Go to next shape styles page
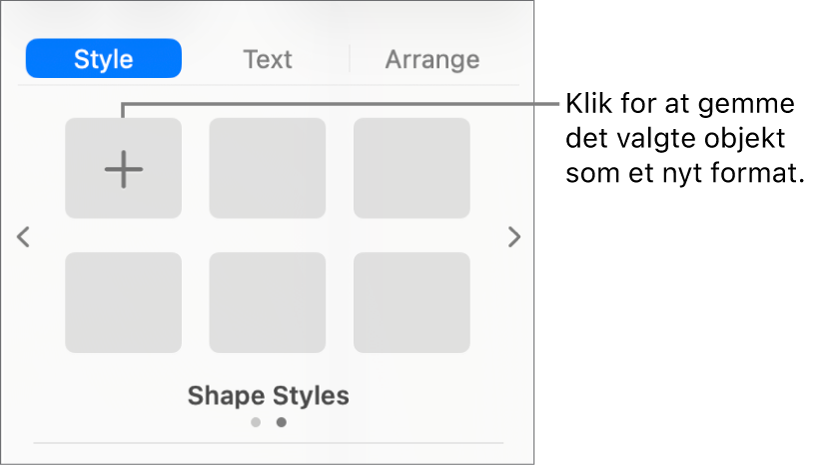814x465 pixels. (514, 238)
